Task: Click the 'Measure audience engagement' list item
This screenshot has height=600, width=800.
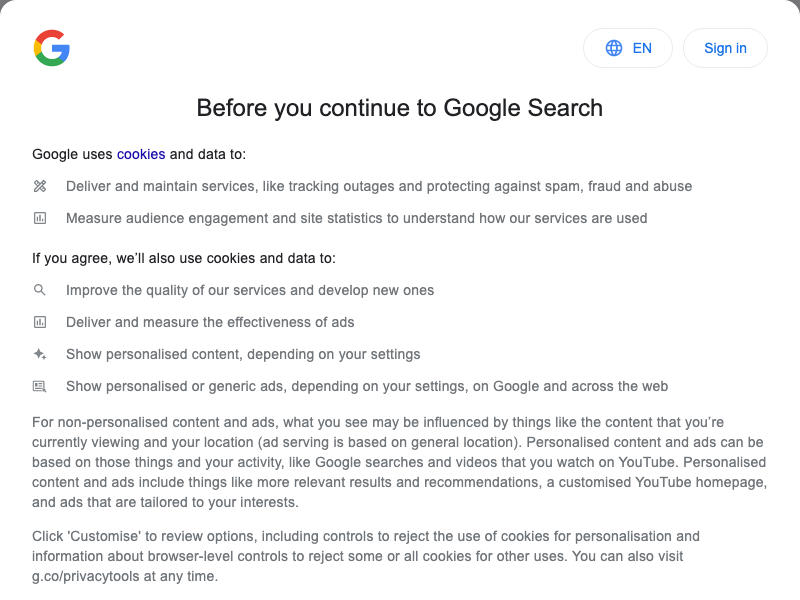Action: pos(356,218)
